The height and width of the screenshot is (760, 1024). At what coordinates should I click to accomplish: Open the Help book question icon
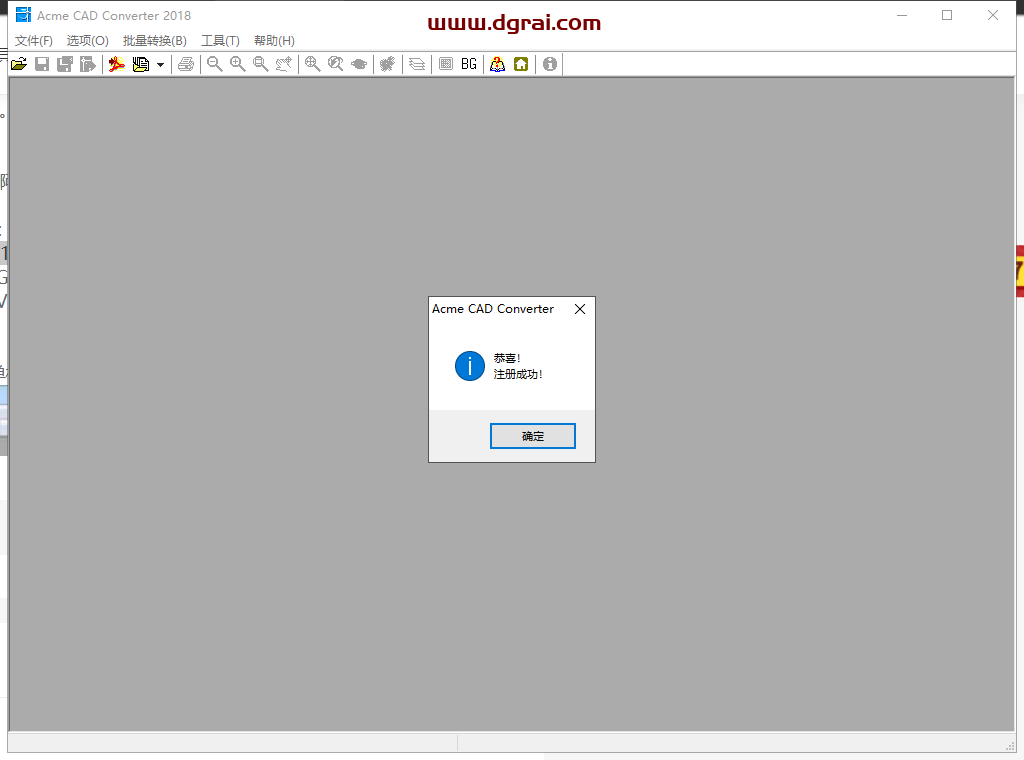pyautogui.click(x=498, y=64)
